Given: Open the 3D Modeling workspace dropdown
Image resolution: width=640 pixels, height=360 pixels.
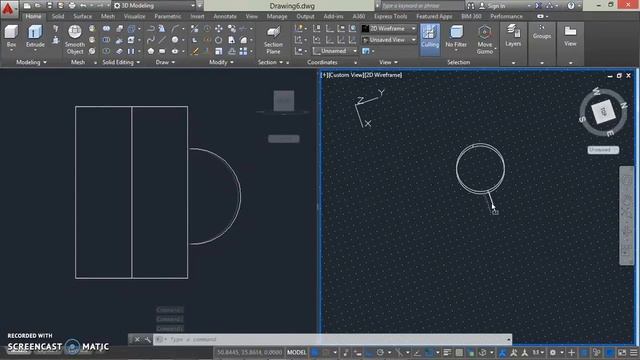Looking at the screenshot, I should pyautogui.click(x=154, y=5).
